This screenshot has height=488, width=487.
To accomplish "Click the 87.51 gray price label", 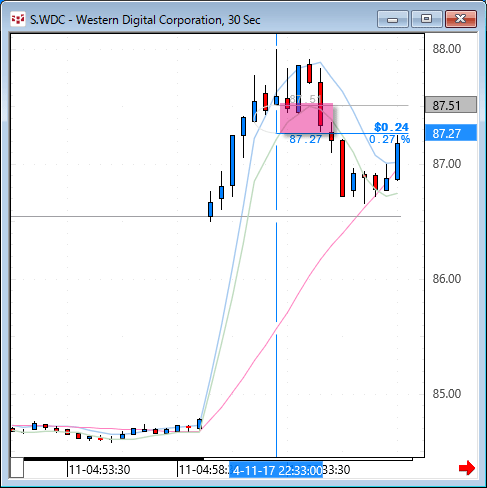I will tap(451, 105).
